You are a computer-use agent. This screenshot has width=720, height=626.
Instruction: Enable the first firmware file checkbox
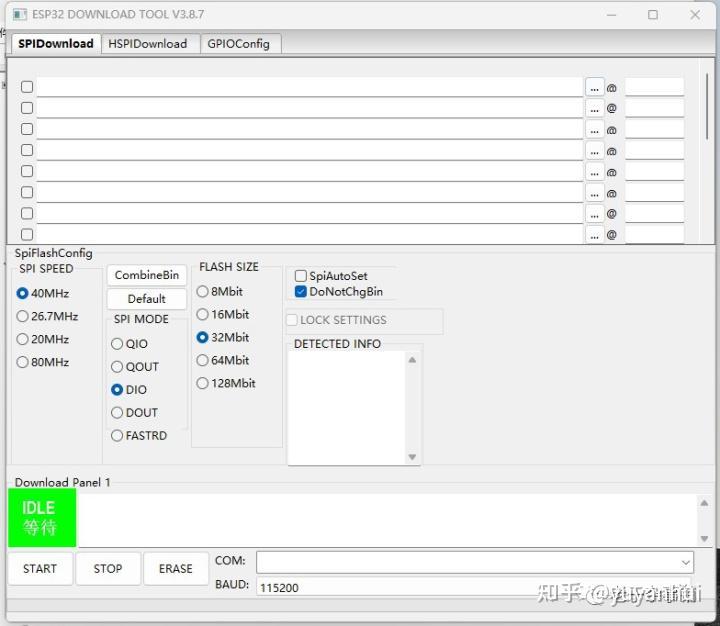[x=27, y=87]
